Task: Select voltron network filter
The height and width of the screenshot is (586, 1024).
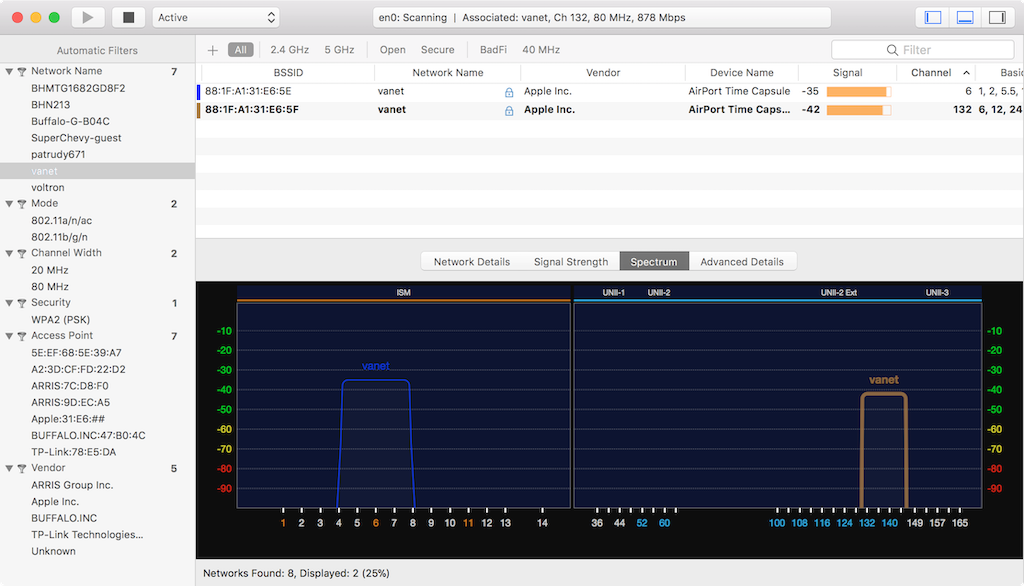Action: coord(48,187)
